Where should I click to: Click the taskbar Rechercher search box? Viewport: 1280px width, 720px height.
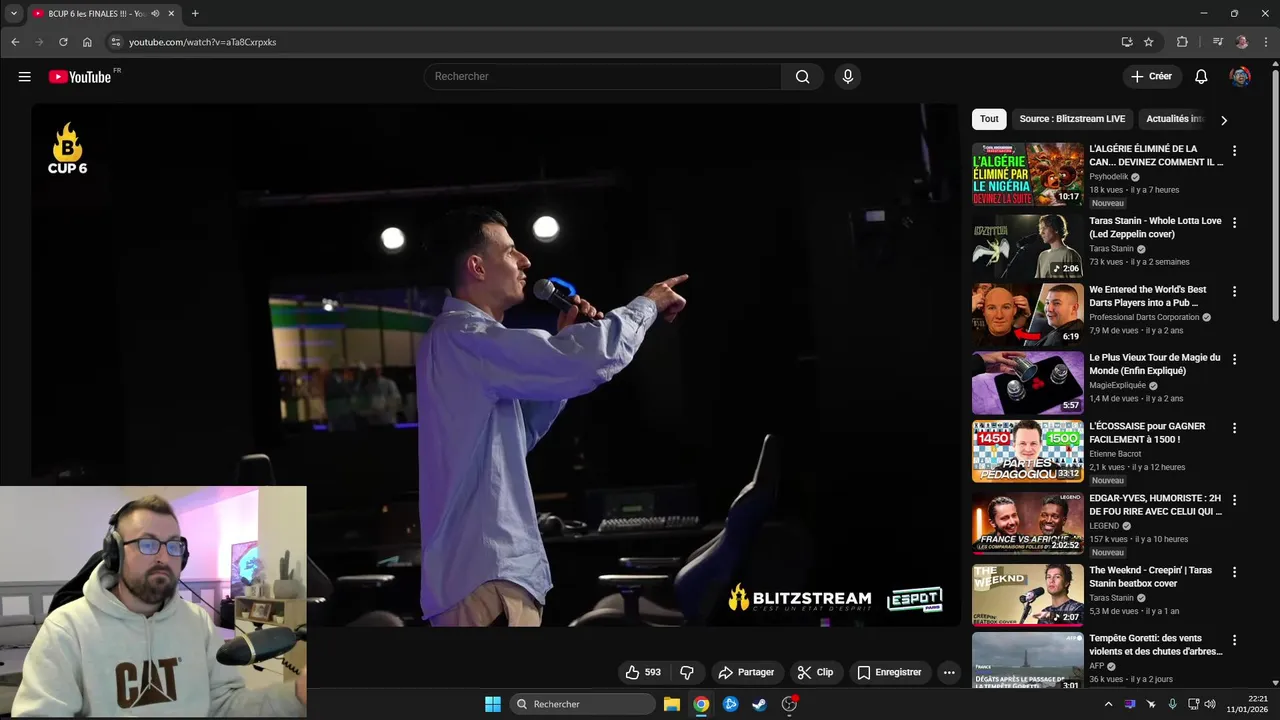tap(583, 704)
